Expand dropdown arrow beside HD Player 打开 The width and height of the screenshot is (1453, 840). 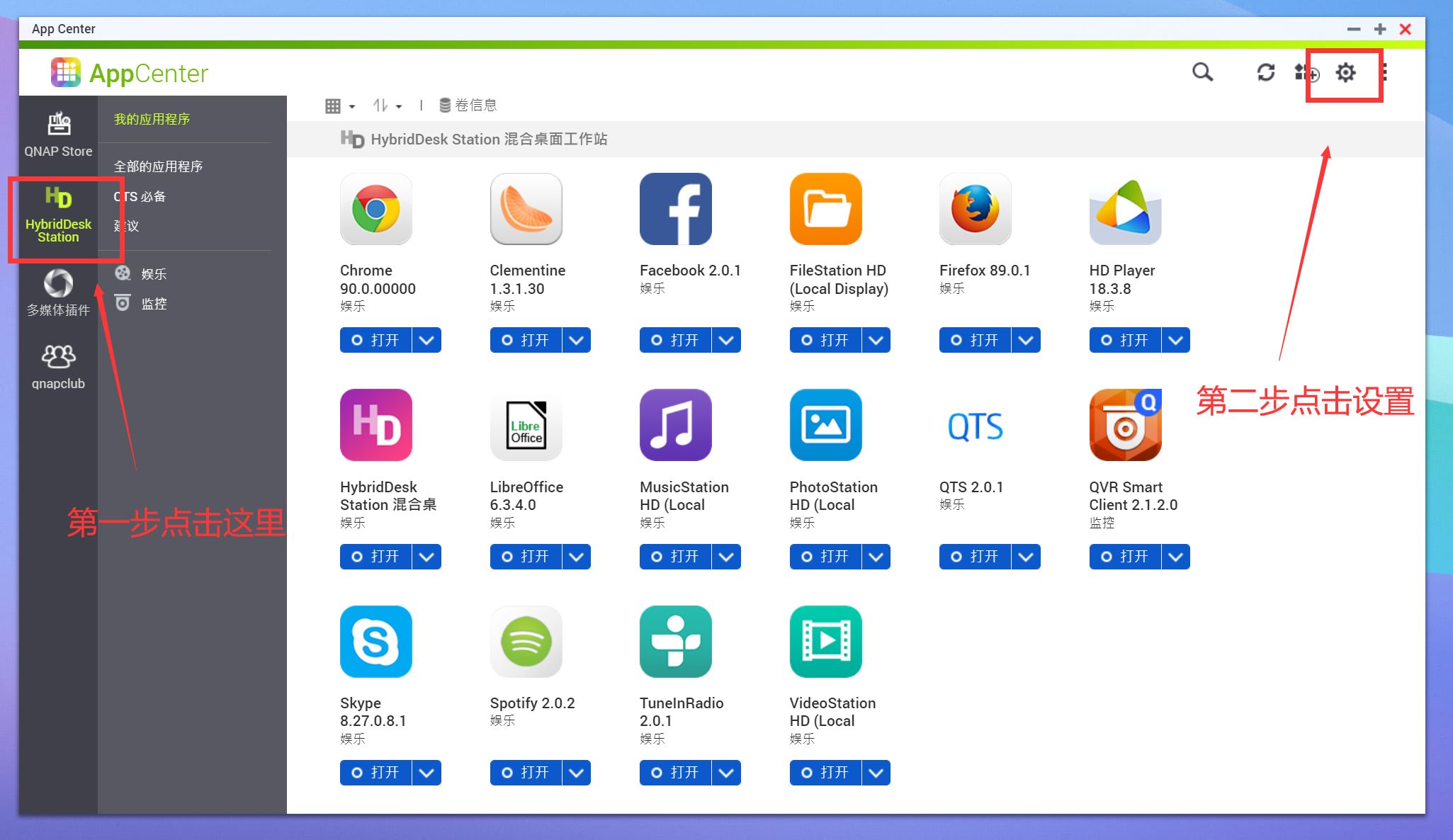click(1176, 340)
